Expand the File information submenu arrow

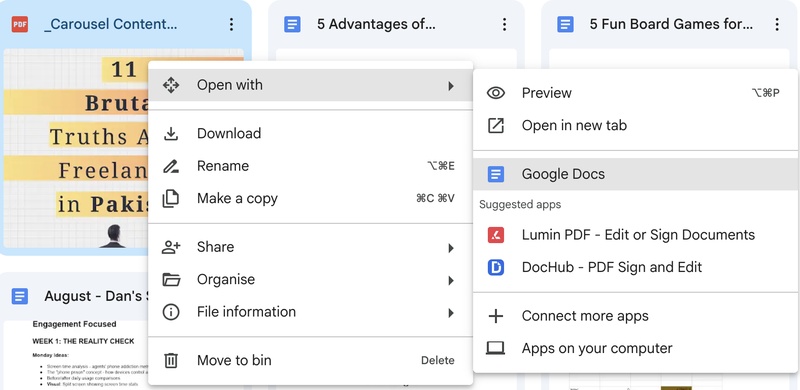click(x=451, y=313)
